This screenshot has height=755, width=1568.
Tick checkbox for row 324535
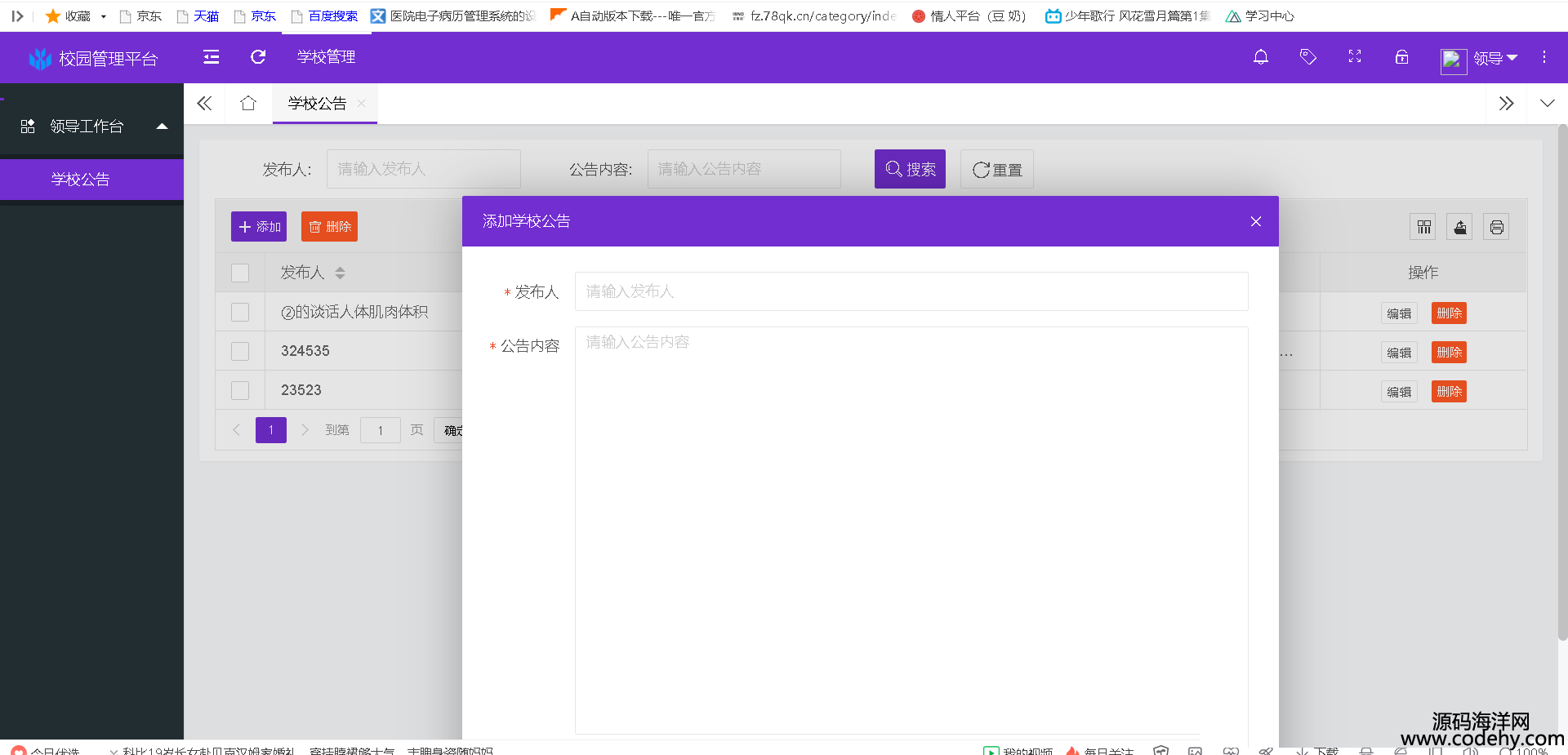[240, 351]
